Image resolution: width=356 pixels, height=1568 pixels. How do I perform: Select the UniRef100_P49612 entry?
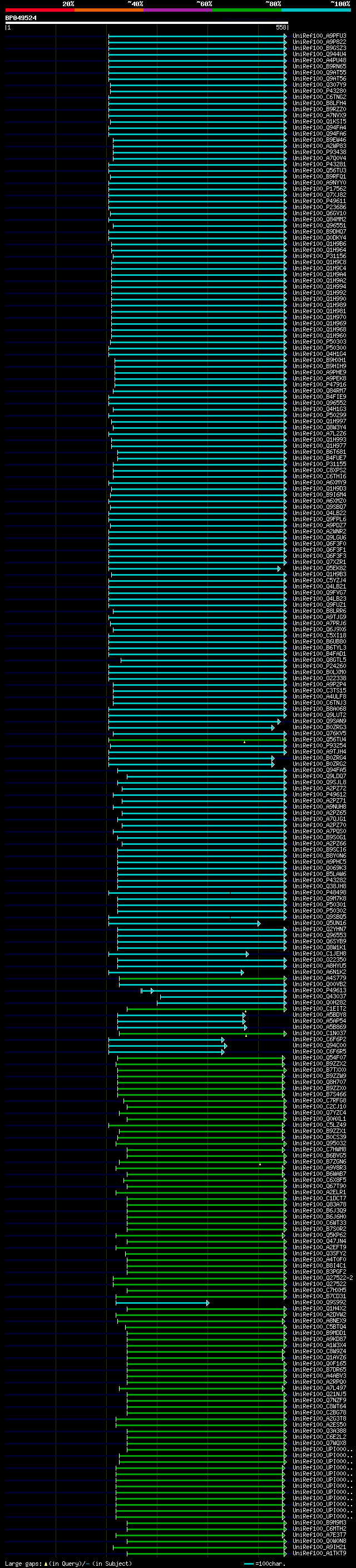click(x=319, y=794)
